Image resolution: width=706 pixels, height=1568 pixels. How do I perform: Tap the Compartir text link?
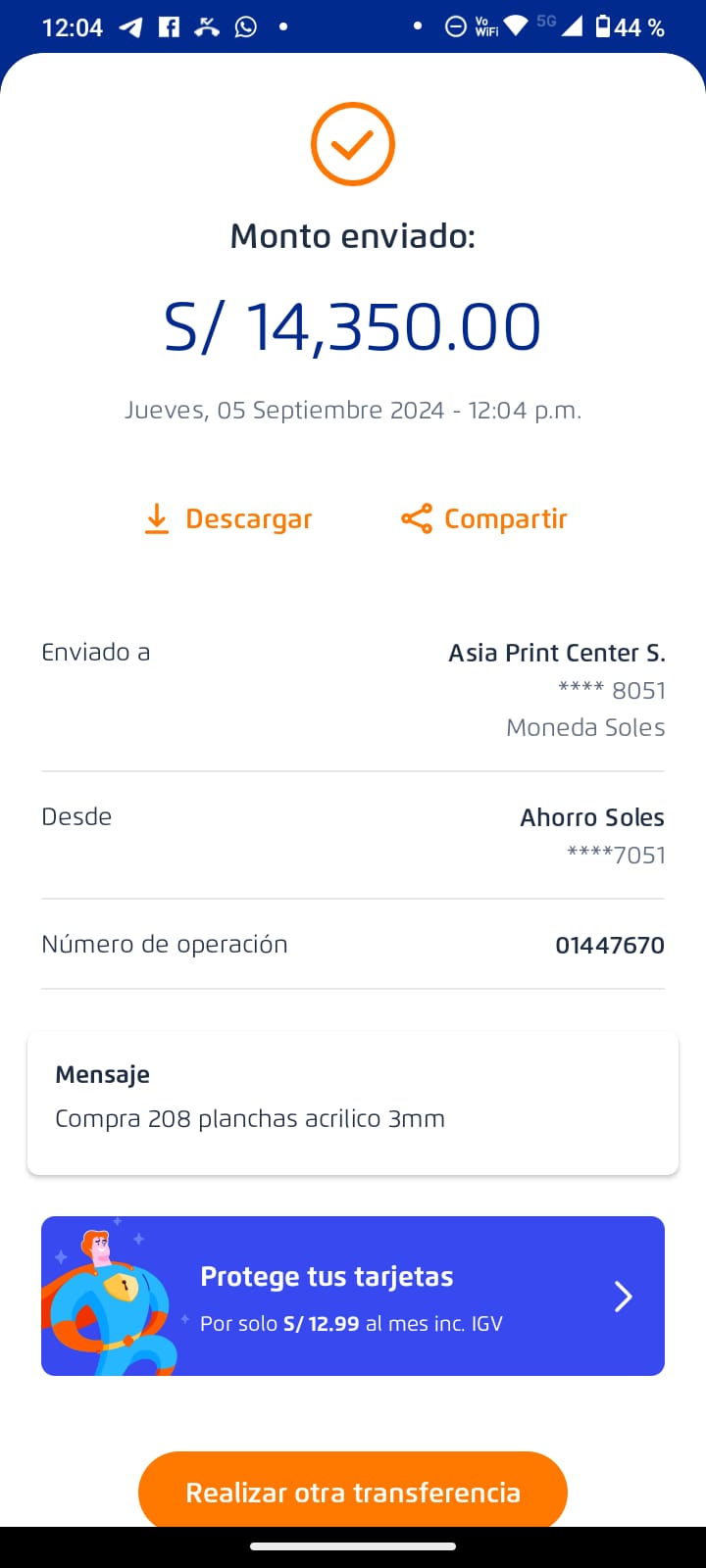(x=505, y=518)
